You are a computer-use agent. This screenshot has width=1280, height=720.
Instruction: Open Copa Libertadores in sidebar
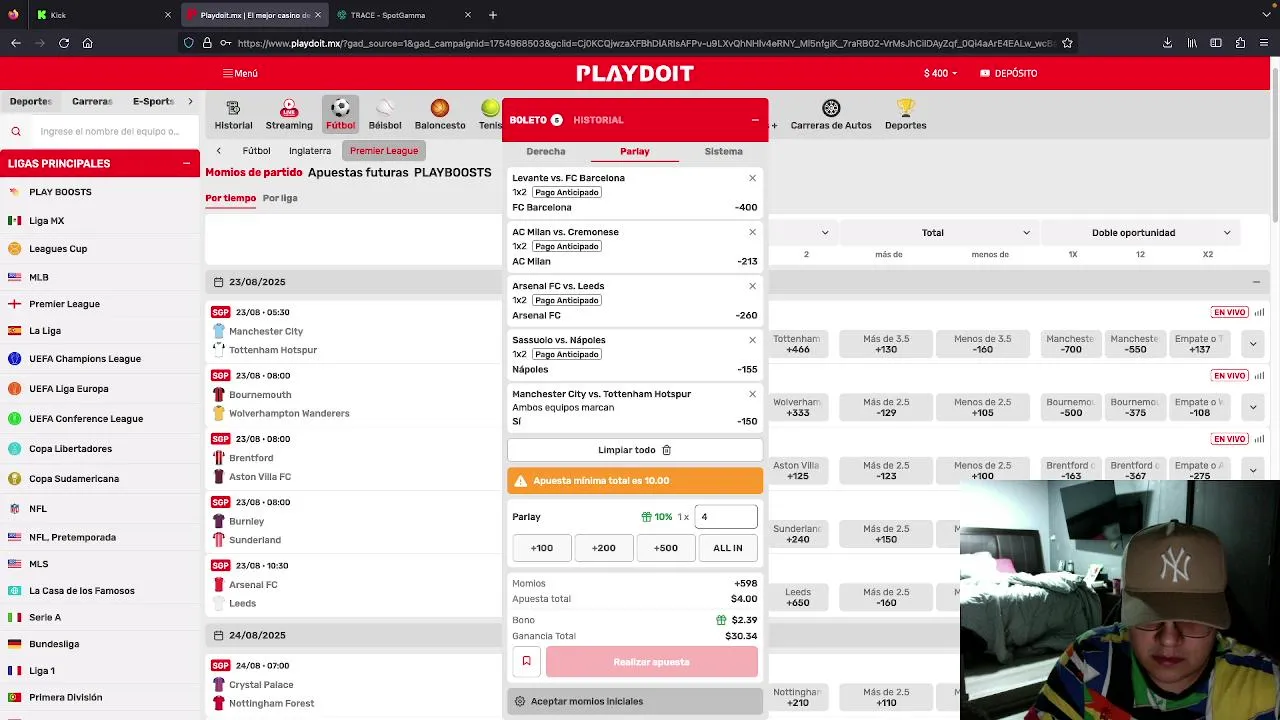pyautogui.click(x=70, y=449)
